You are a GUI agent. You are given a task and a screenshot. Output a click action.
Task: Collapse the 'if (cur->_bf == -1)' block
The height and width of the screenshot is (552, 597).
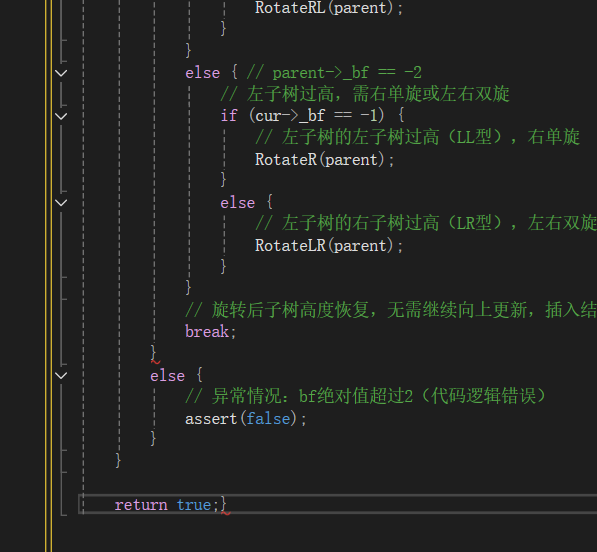coord(61,116)
